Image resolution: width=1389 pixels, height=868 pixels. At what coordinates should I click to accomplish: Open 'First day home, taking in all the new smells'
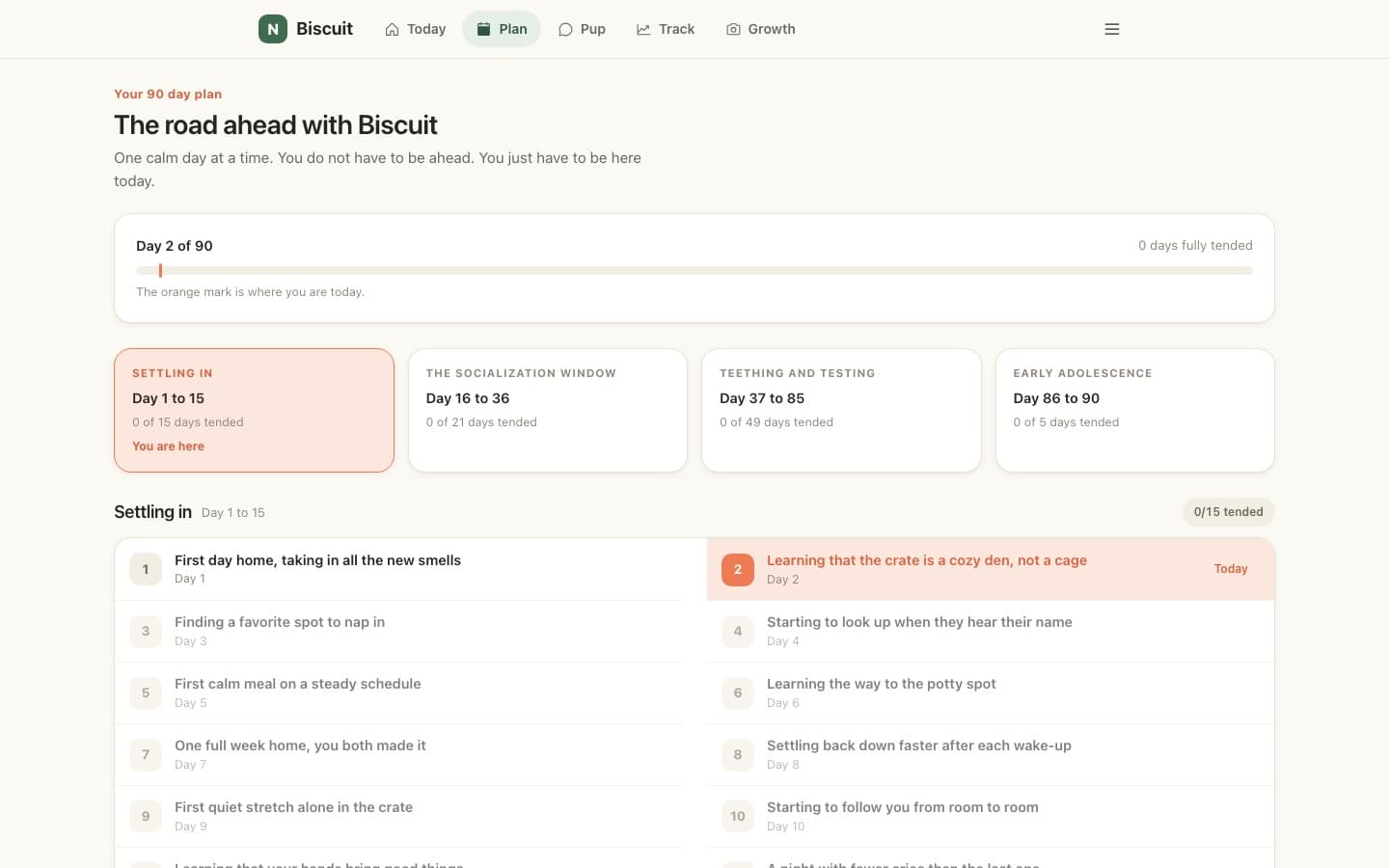click(x=398, y=569)
